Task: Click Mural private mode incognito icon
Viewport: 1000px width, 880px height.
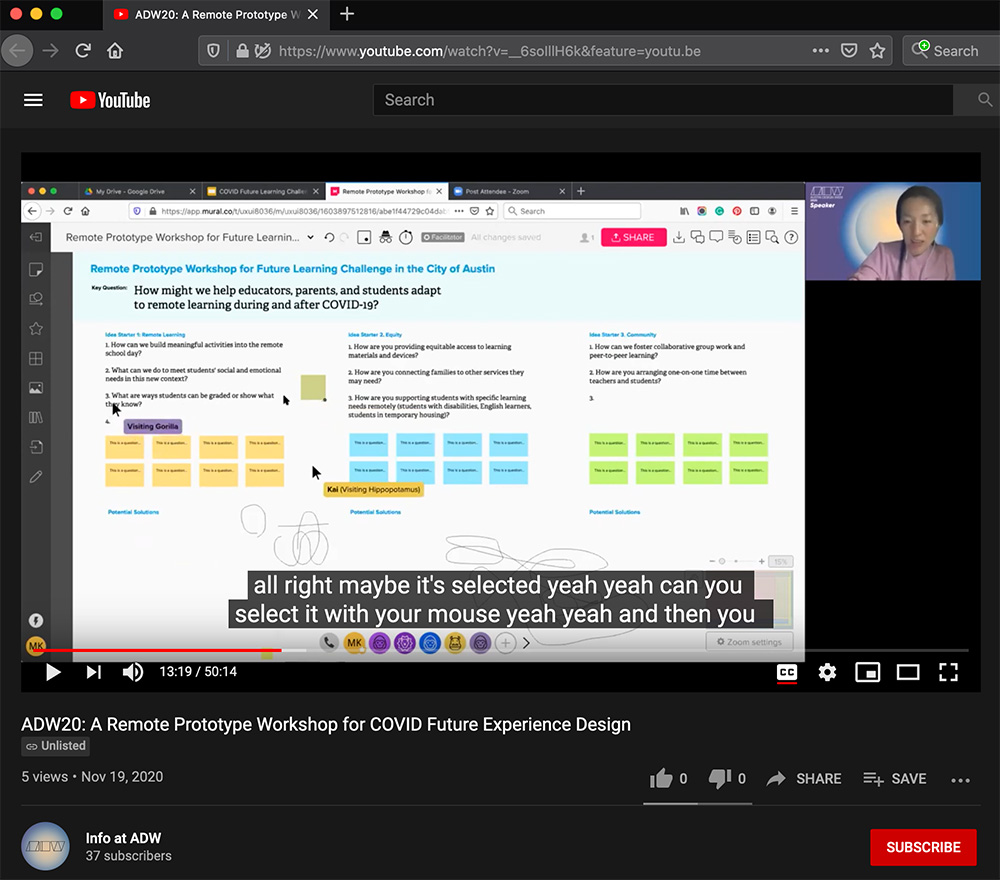Action: click(385, 237)
